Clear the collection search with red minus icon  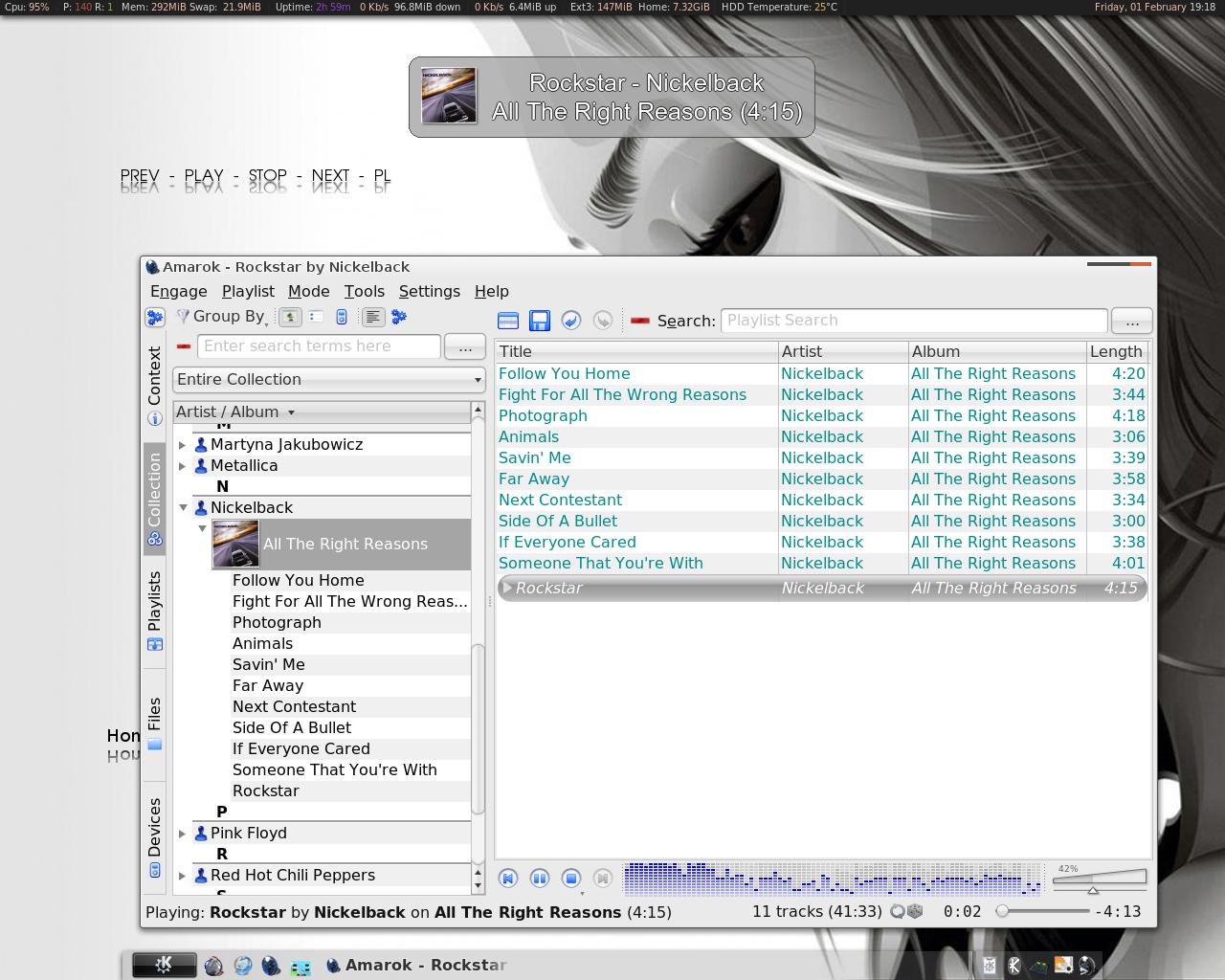(184, 346)
